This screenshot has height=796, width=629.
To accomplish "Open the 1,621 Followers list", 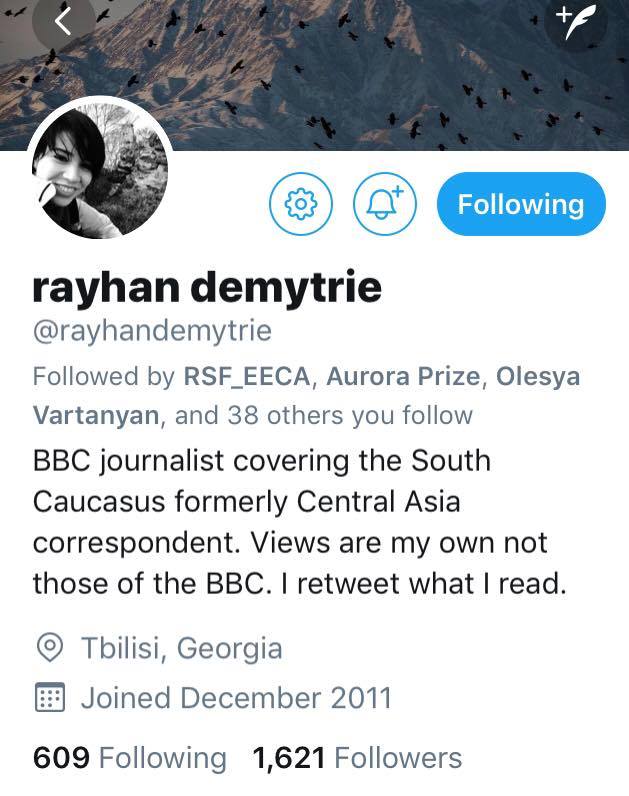I will pyautogui.click(x=357, y=758).
